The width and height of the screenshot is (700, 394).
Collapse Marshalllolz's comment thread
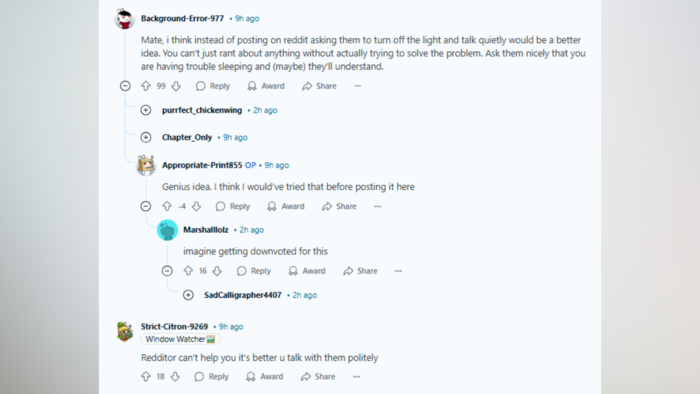[167, 271]
